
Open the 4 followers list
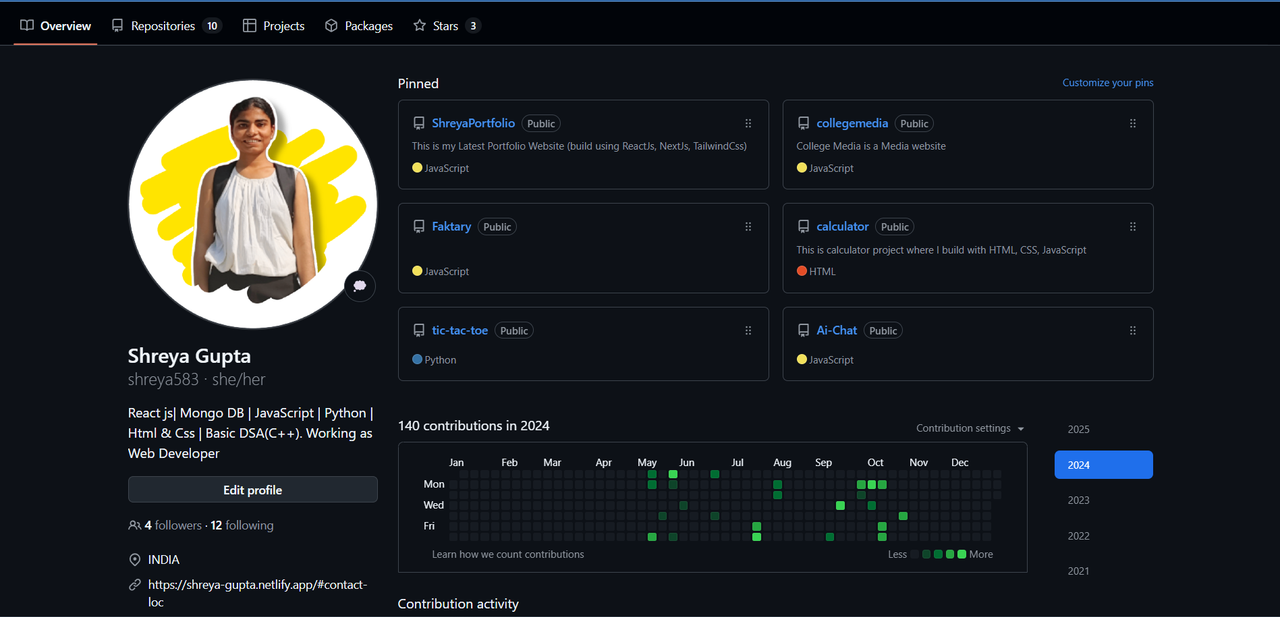173,525
